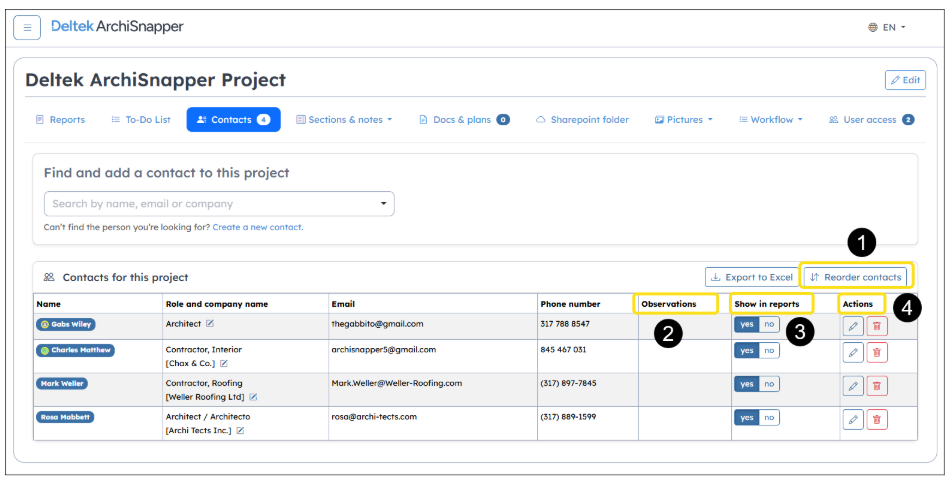Open the Sharepoint folder tab

(582, 120)
